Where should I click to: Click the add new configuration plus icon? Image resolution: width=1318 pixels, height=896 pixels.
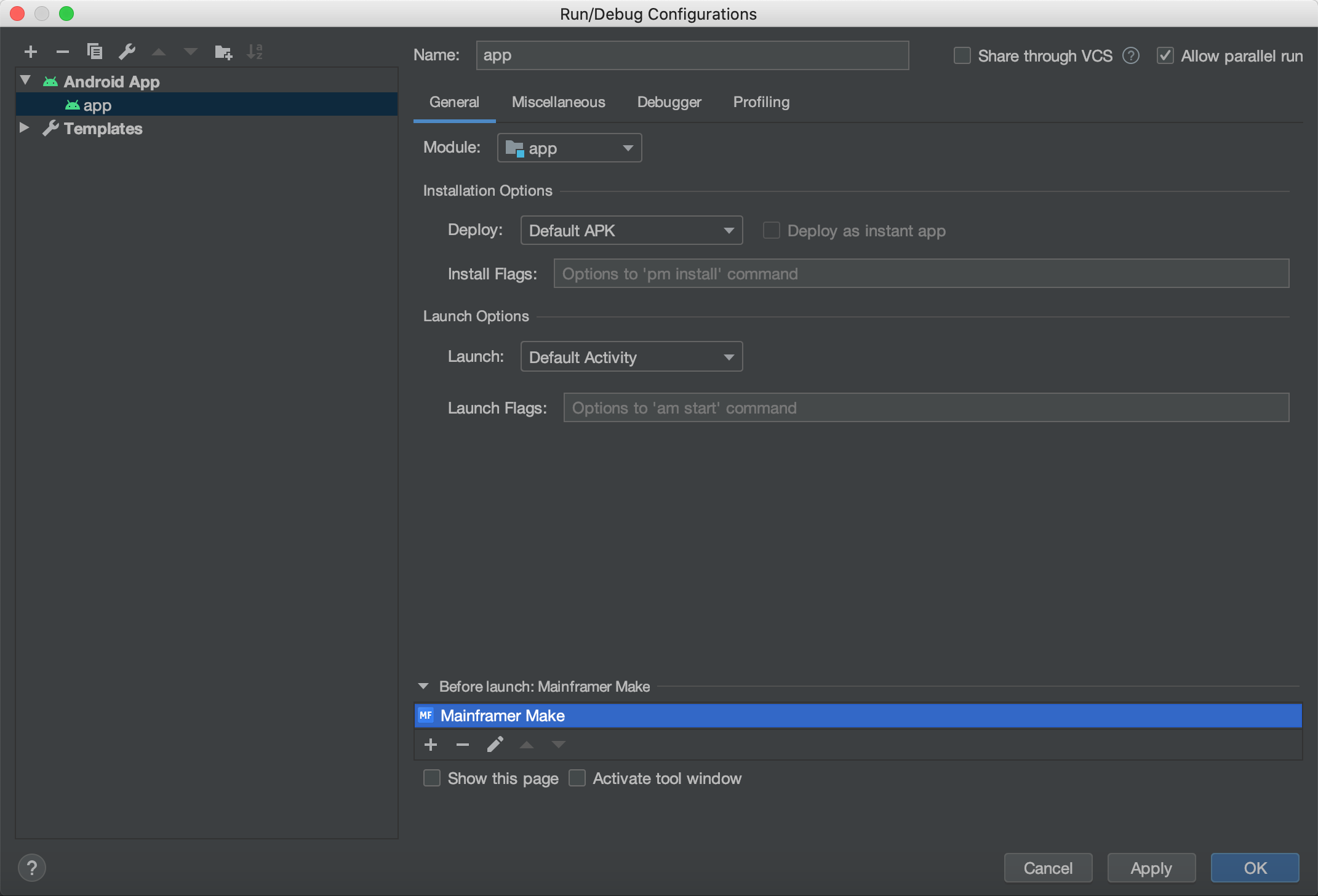pyautogui.click(x=31, y=52)
